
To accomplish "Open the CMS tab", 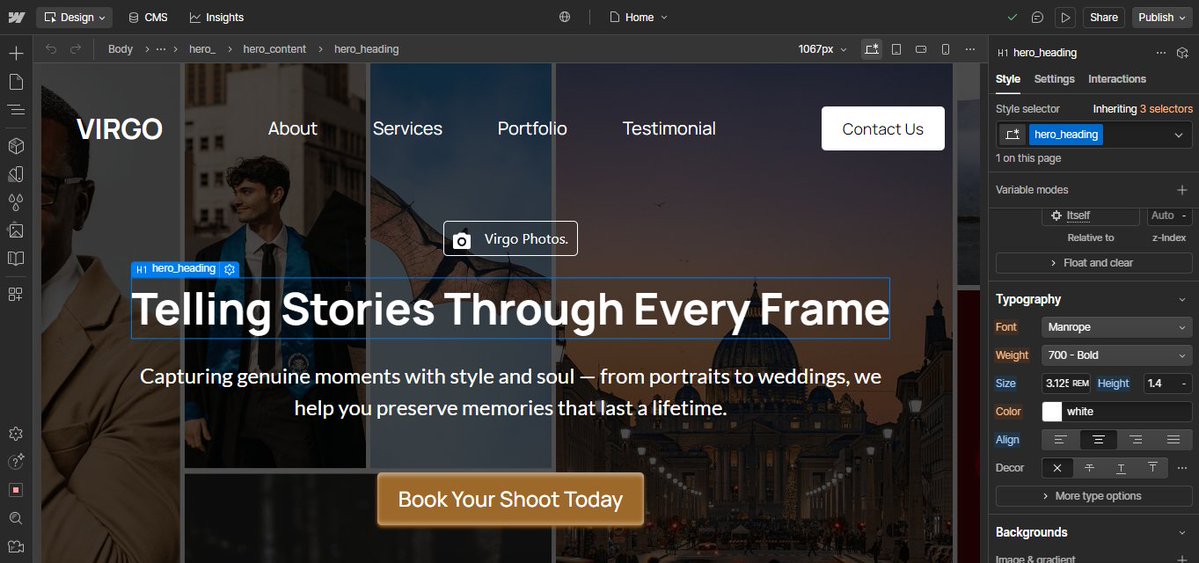I will point(148,18).
